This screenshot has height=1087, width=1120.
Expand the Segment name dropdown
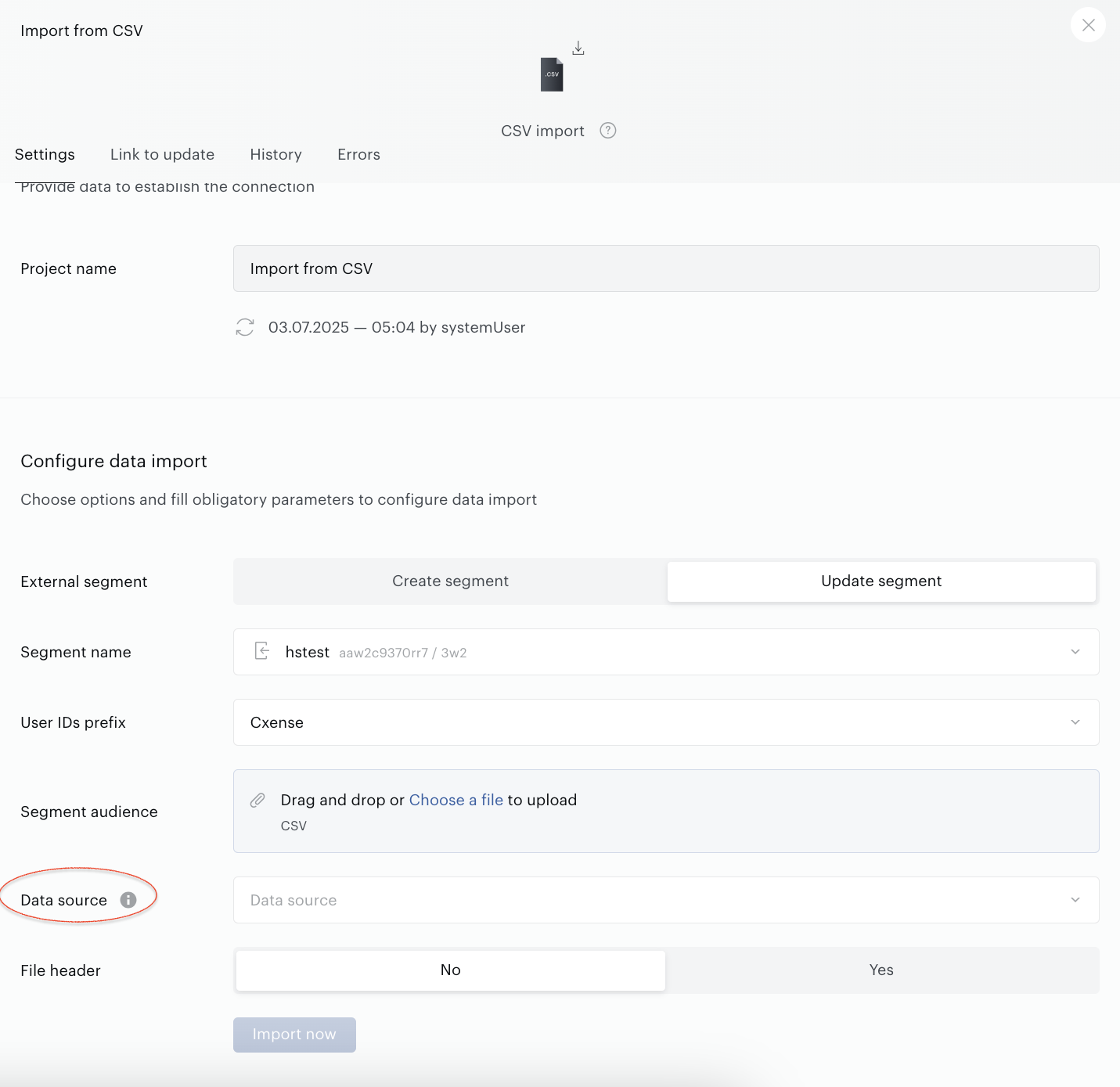pos(666,652)
